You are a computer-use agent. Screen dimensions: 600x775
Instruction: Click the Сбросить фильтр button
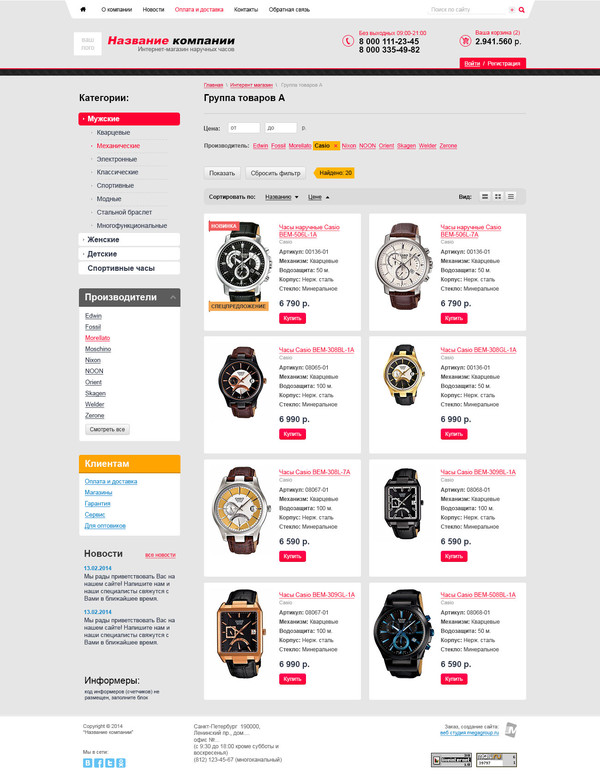click(275, 173)
